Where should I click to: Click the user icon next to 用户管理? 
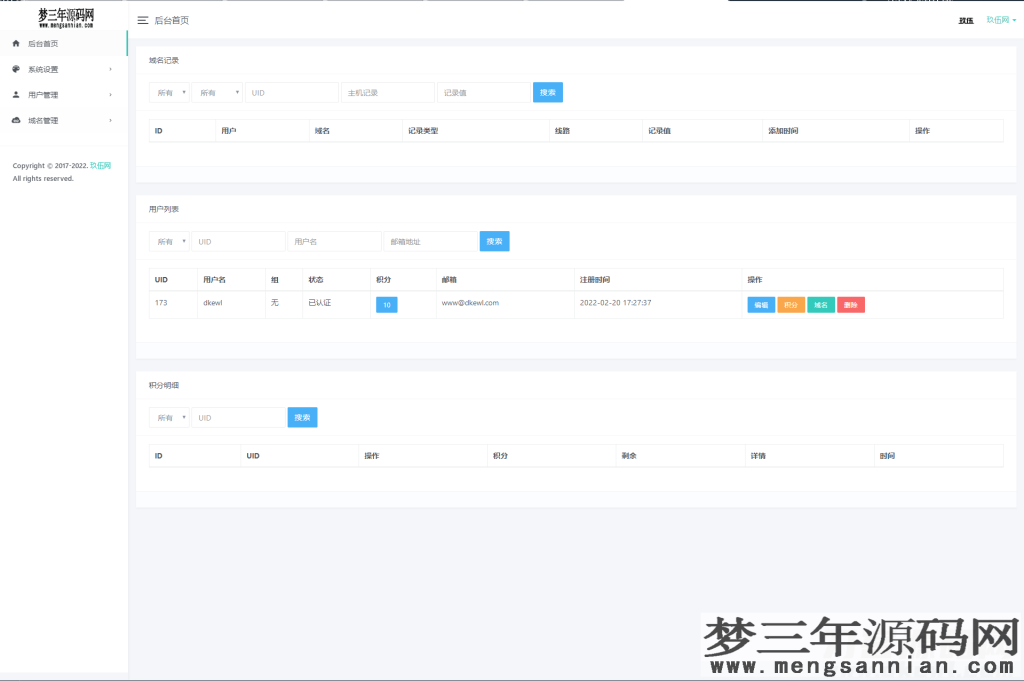point(14,94)
